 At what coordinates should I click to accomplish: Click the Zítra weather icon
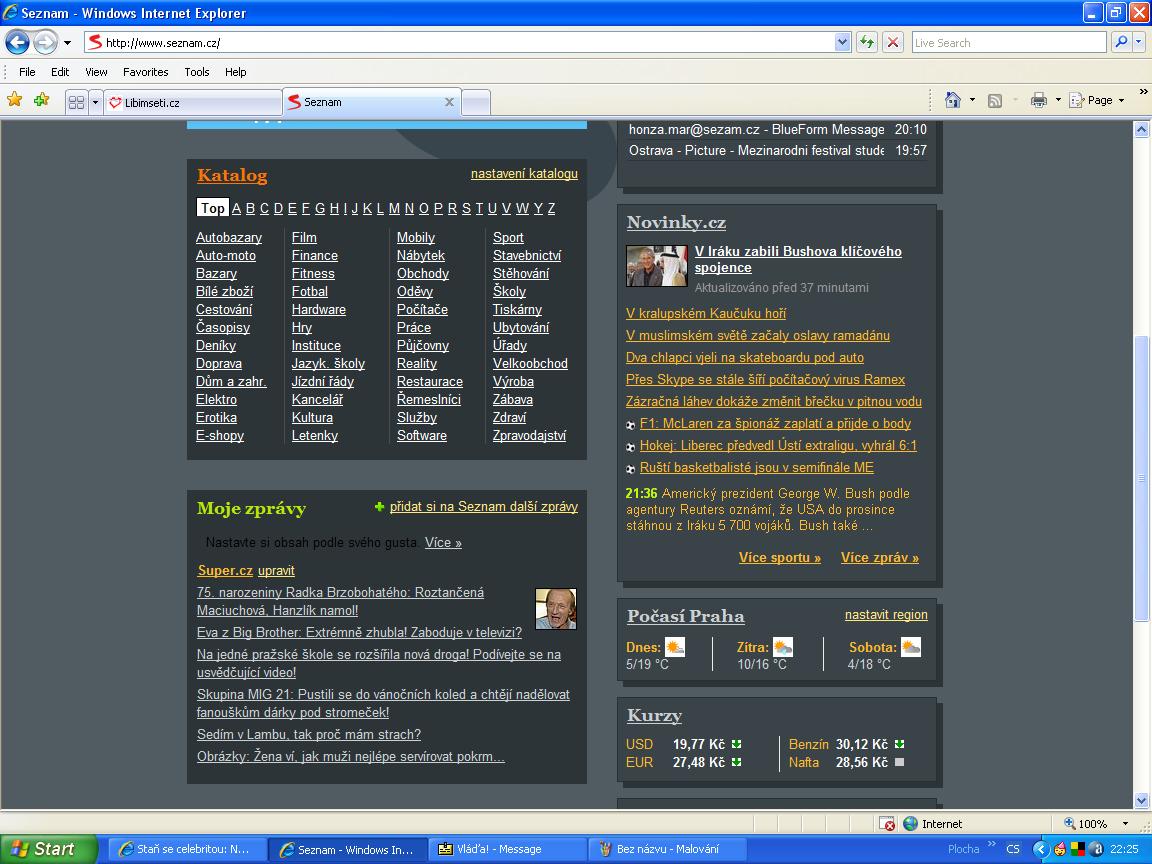click(783, 647)
